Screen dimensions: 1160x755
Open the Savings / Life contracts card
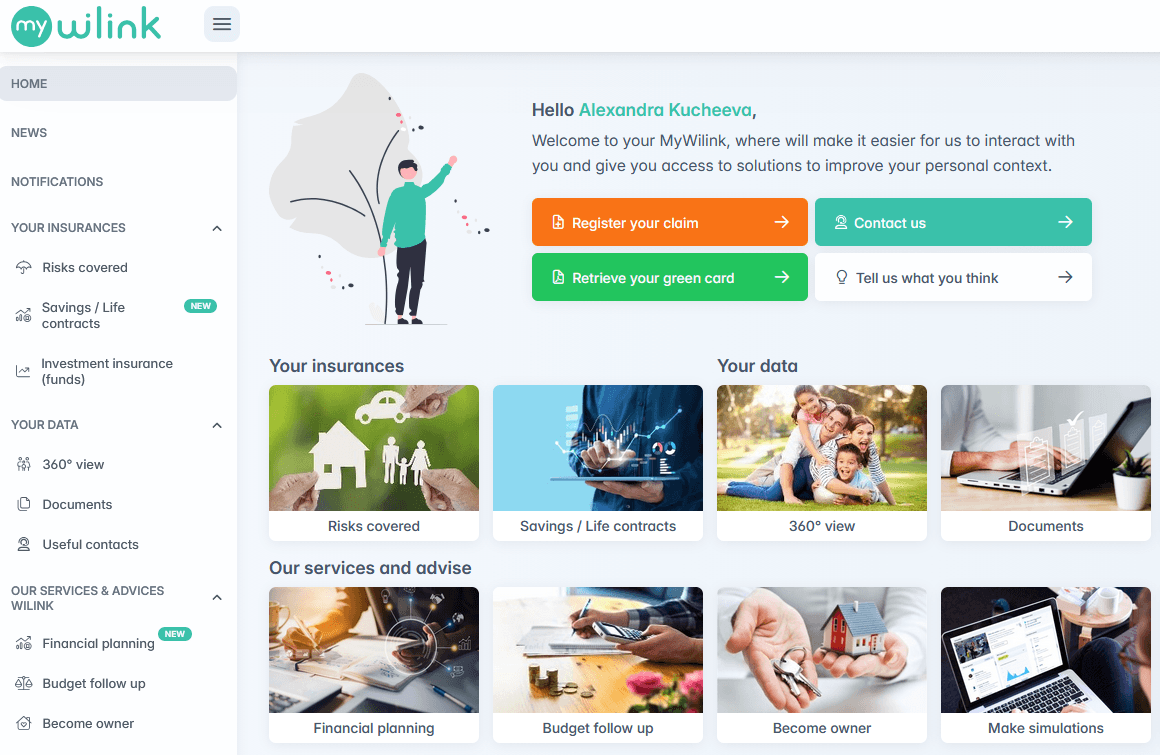598,463
